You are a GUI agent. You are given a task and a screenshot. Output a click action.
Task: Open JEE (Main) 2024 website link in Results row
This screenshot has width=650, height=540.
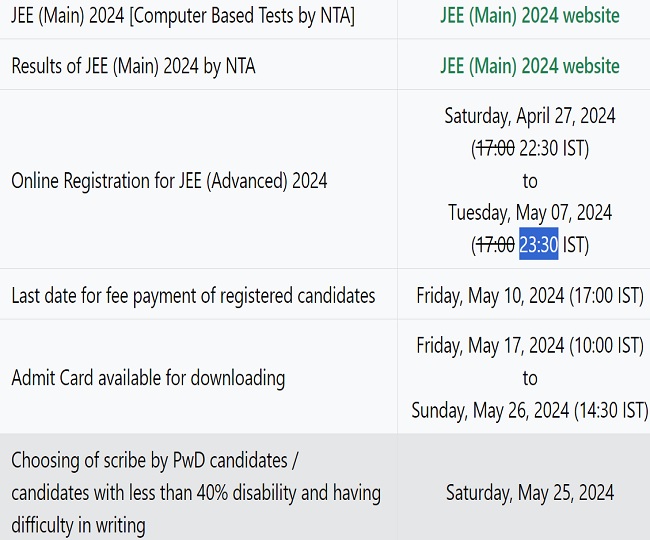[x=529, y=66]
